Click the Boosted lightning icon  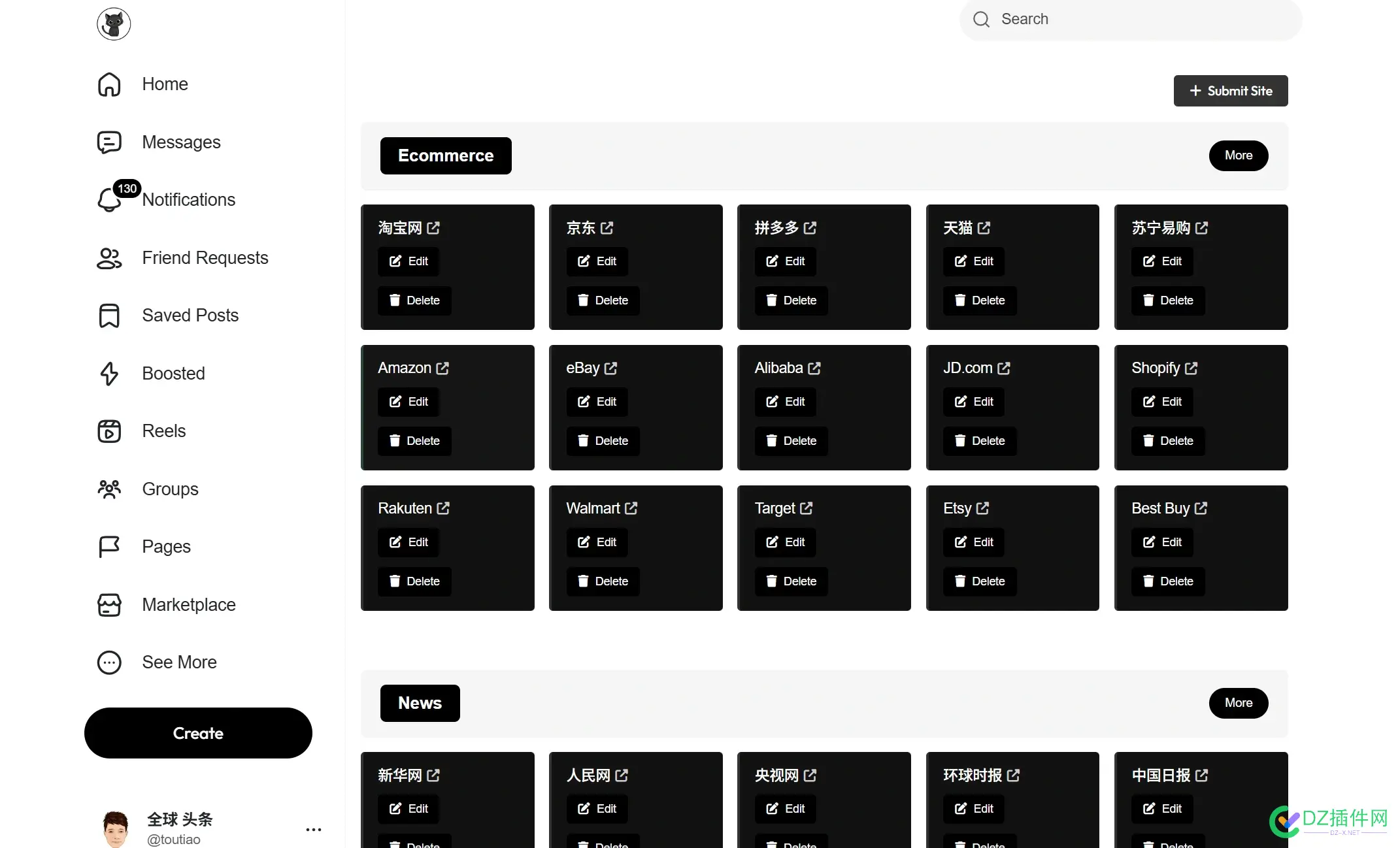109,374
